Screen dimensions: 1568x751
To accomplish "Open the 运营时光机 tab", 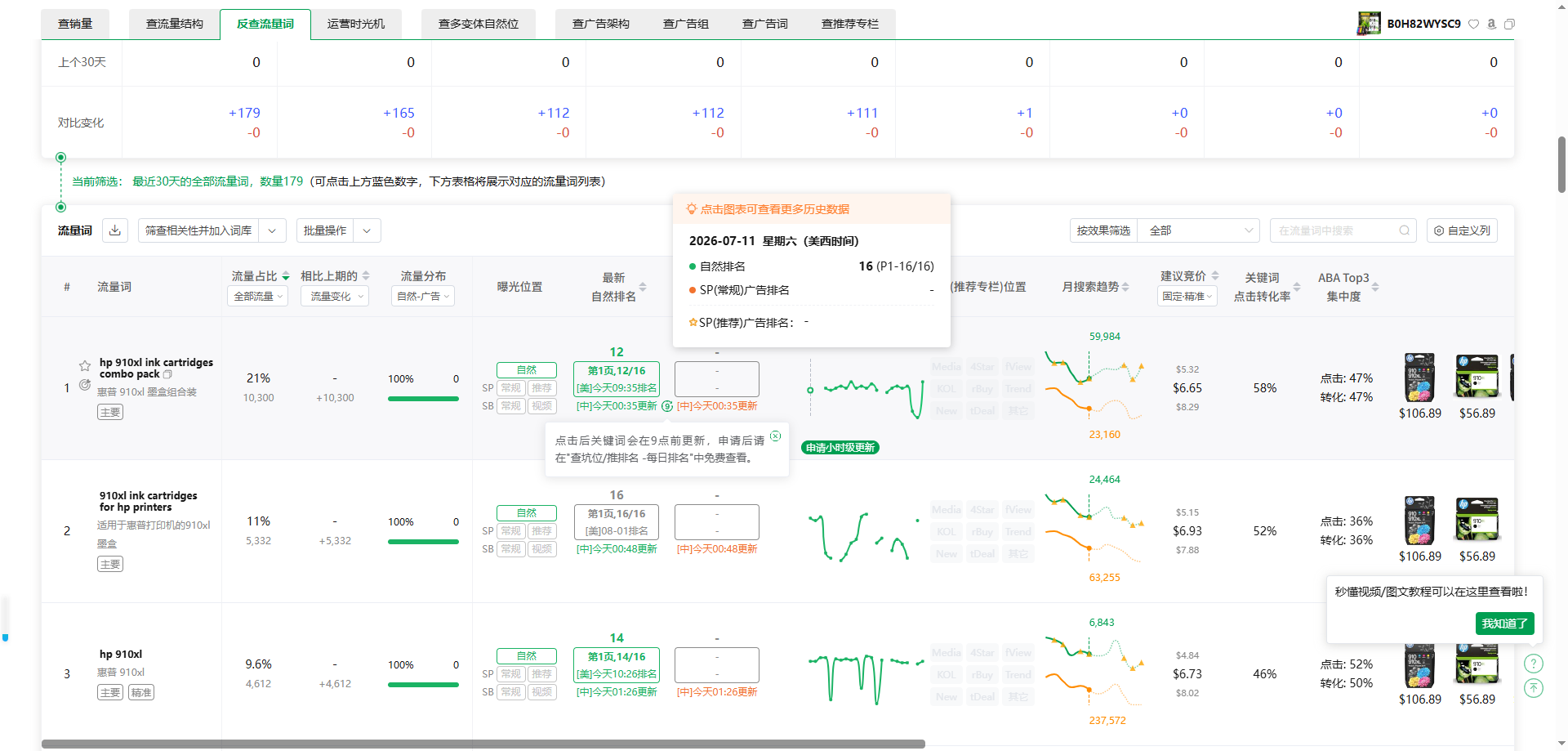I will click(x=356, y=24).
